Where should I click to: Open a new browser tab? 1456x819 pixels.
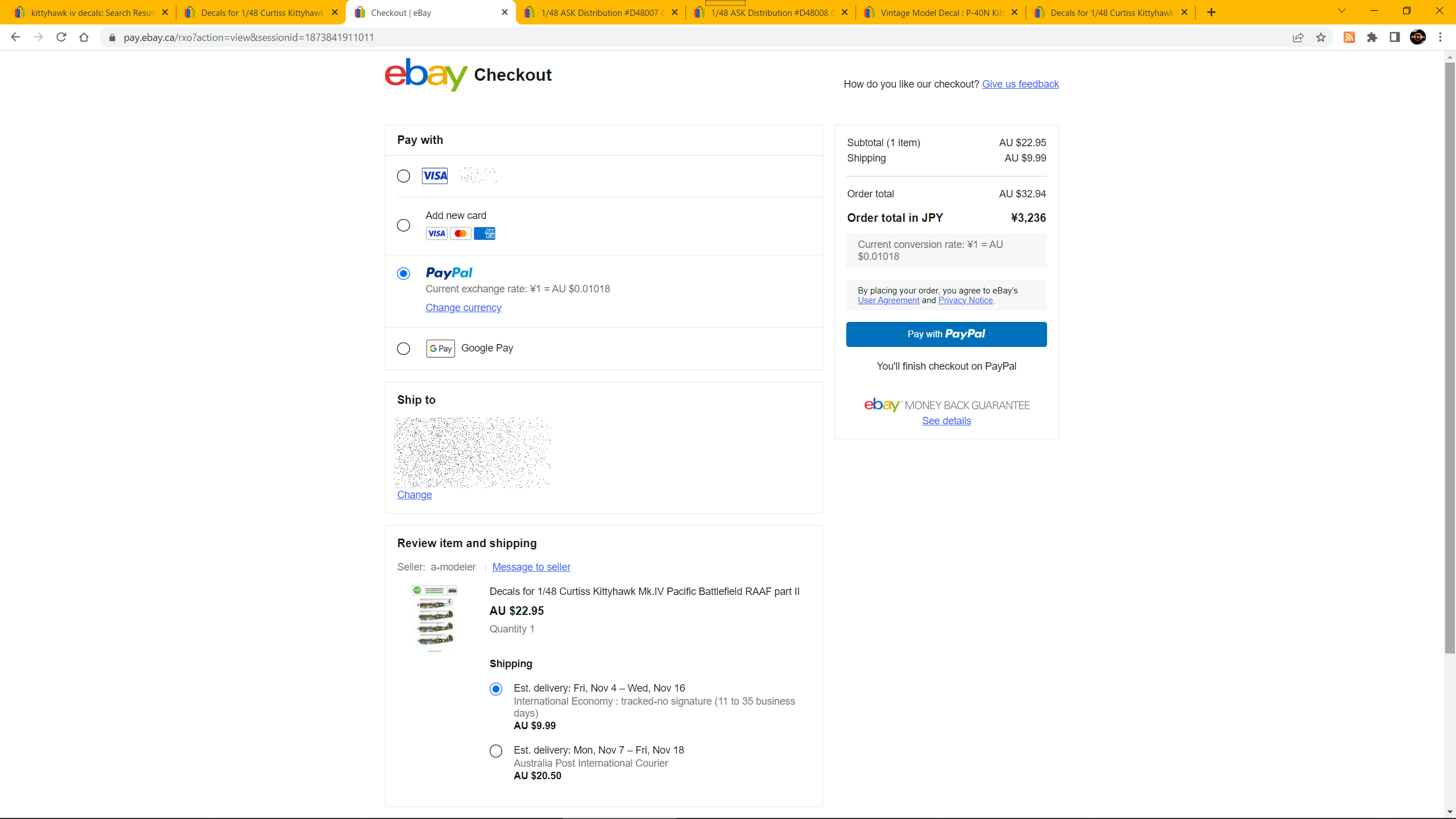[1211, 13]
